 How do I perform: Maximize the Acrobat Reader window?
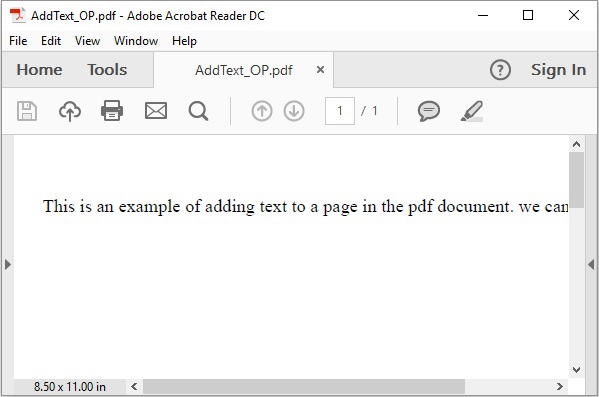(x=528, y=15)
